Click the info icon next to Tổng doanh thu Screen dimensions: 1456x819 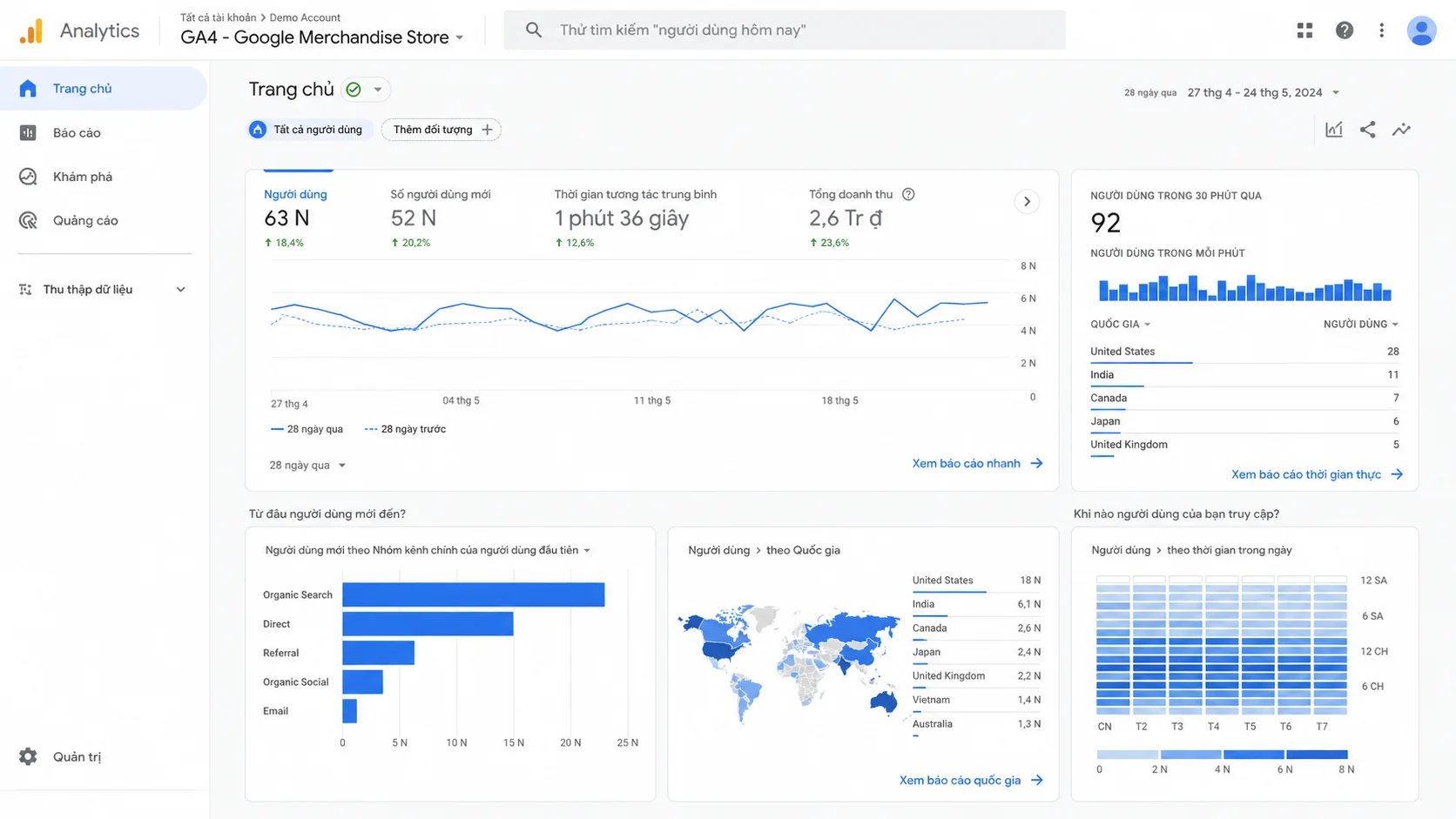(x=908, y=194)
